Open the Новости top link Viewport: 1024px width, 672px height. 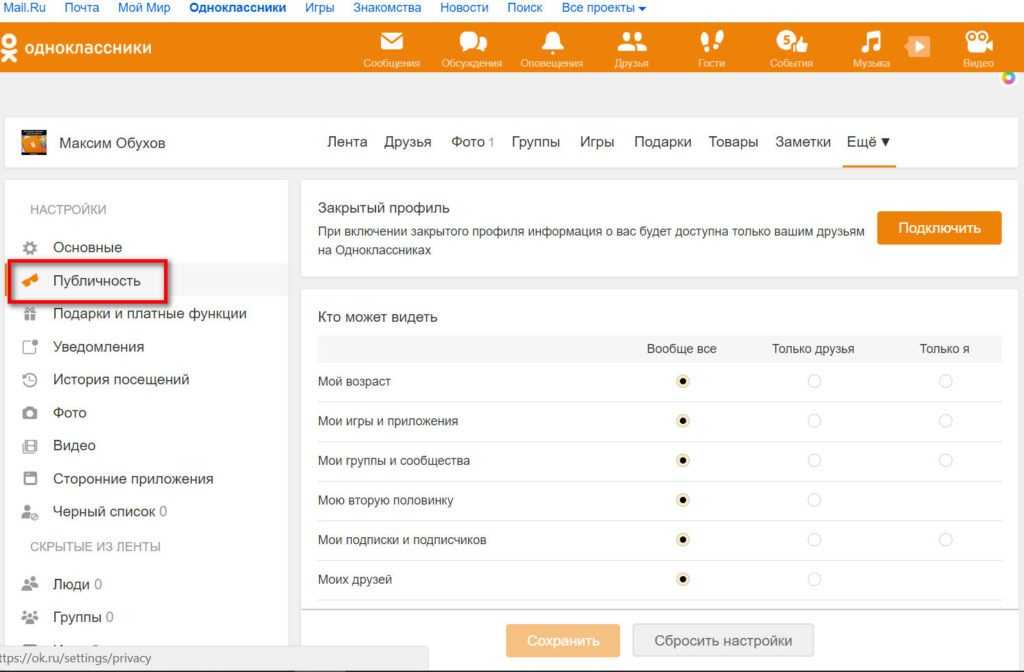coord(464,8)
